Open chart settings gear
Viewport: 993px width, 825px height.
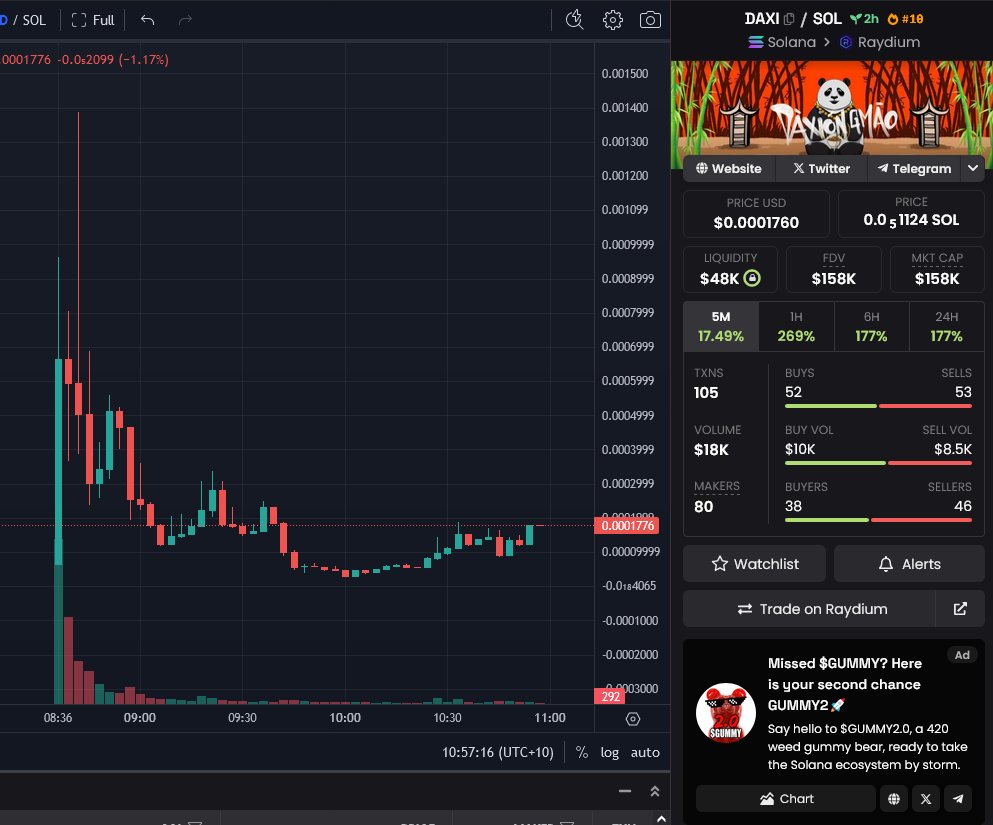pos(612,20)
